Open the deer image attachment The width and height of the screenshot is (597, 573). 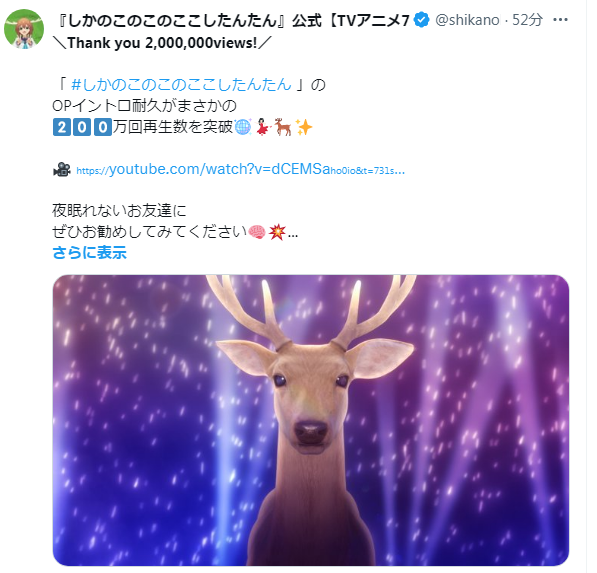click(x=311, y=420)
